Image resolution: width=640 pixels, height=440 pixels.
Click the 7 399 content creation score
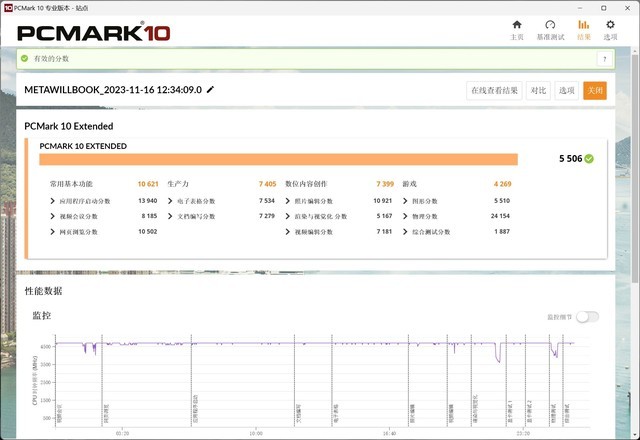click(x=385, y=184)
